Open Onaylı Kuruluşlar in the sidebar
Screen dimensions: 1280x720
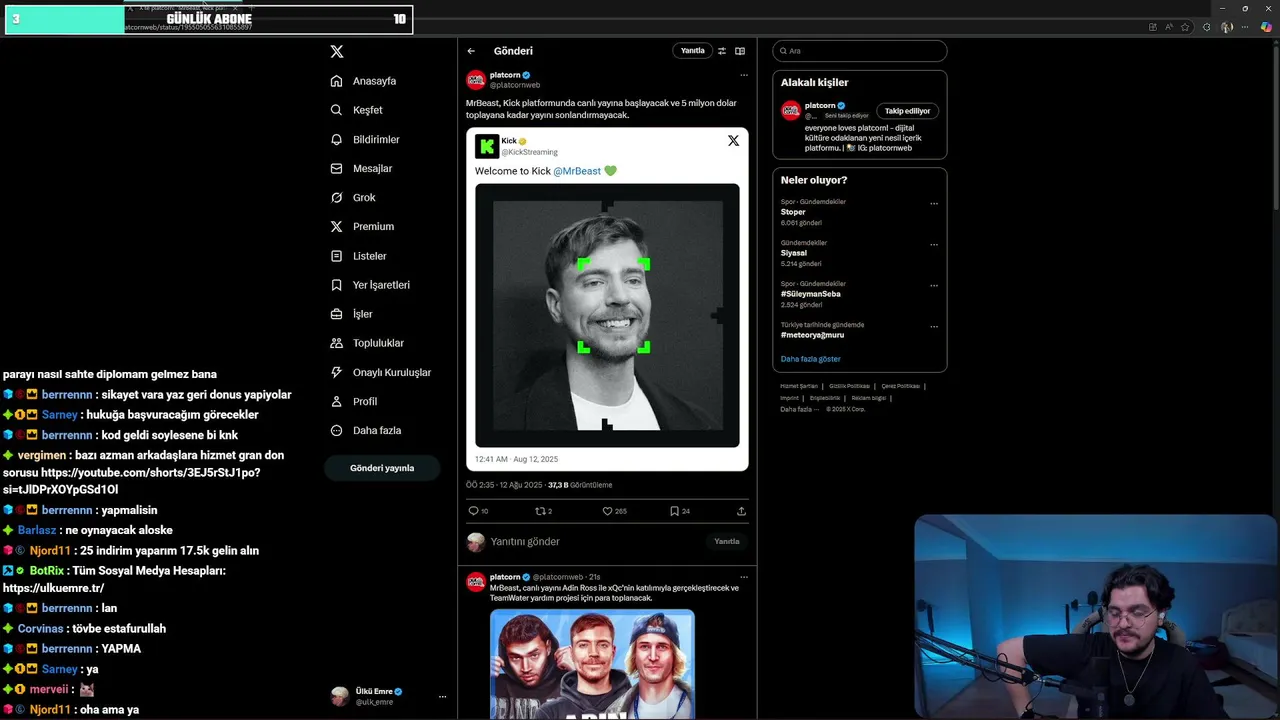click(x=381, y=372)
